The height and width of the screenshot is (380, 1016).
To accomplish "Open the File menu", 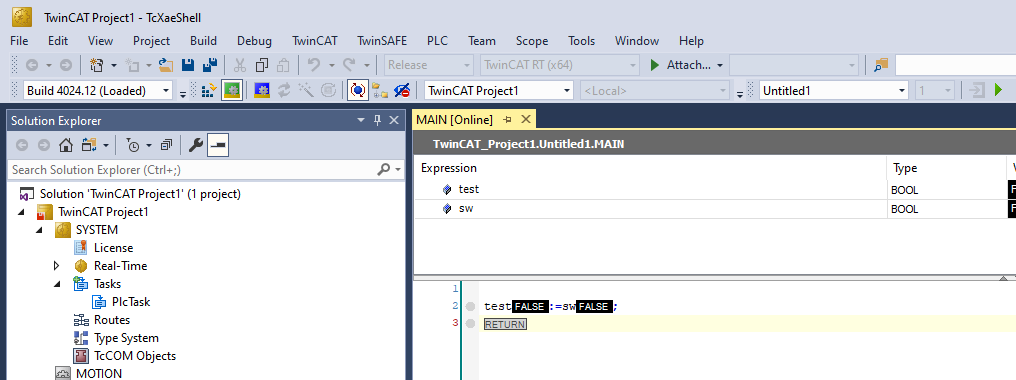I will coord(19,41).
